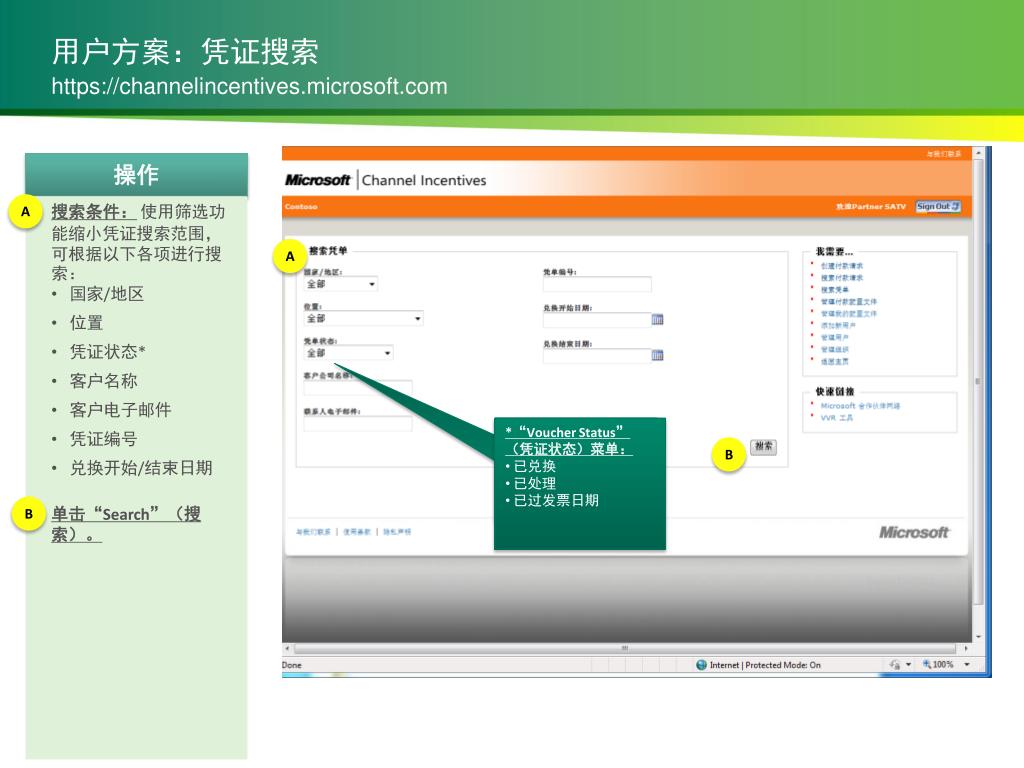Open the 管理付款配置文件 link
The image size is (1024, 768).
tap(849, 302)
